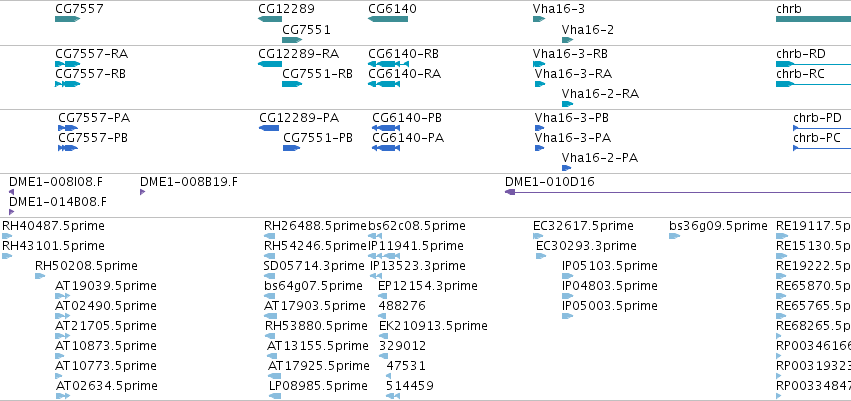Select the AT19039.5prime EST glyph
This screenshot has height=401, width=851.
(62, 296)
